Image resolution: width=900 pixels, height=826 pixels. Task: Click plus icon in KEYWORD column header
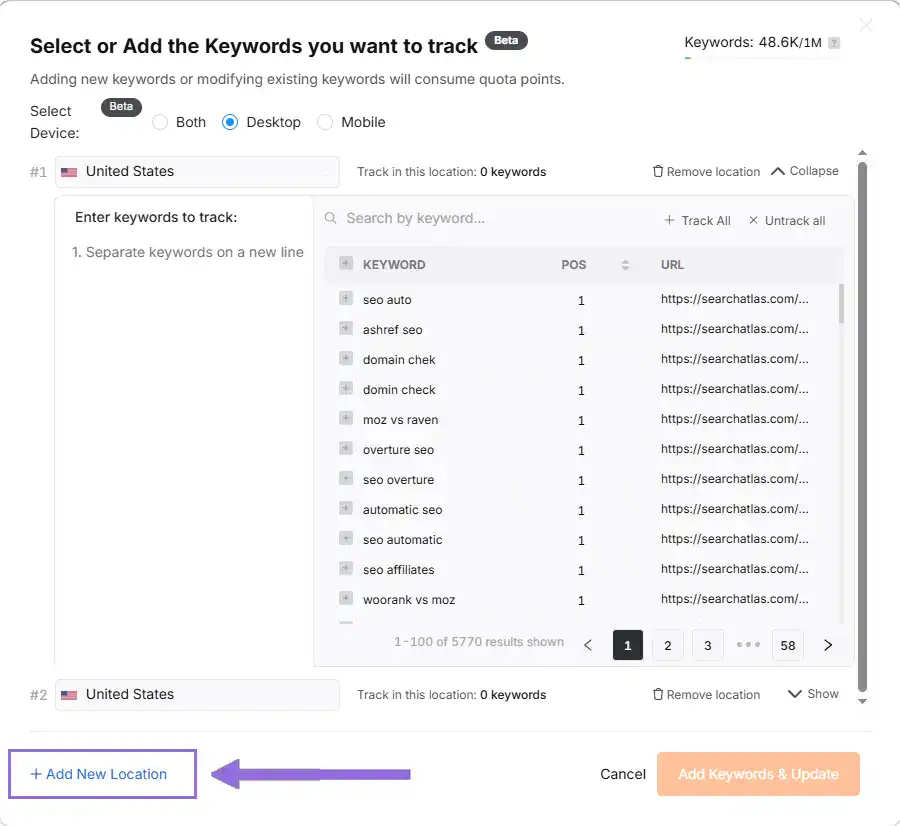coord(346,264)
